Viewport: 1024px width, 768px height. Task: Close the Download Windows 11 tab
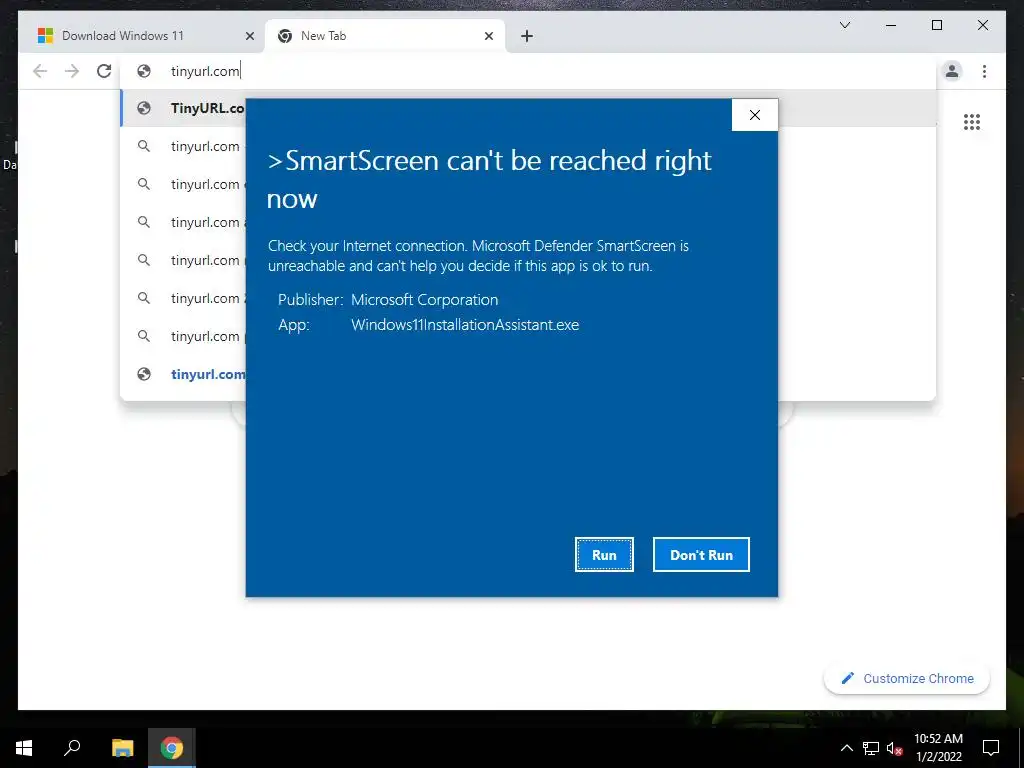pos(249,37)
